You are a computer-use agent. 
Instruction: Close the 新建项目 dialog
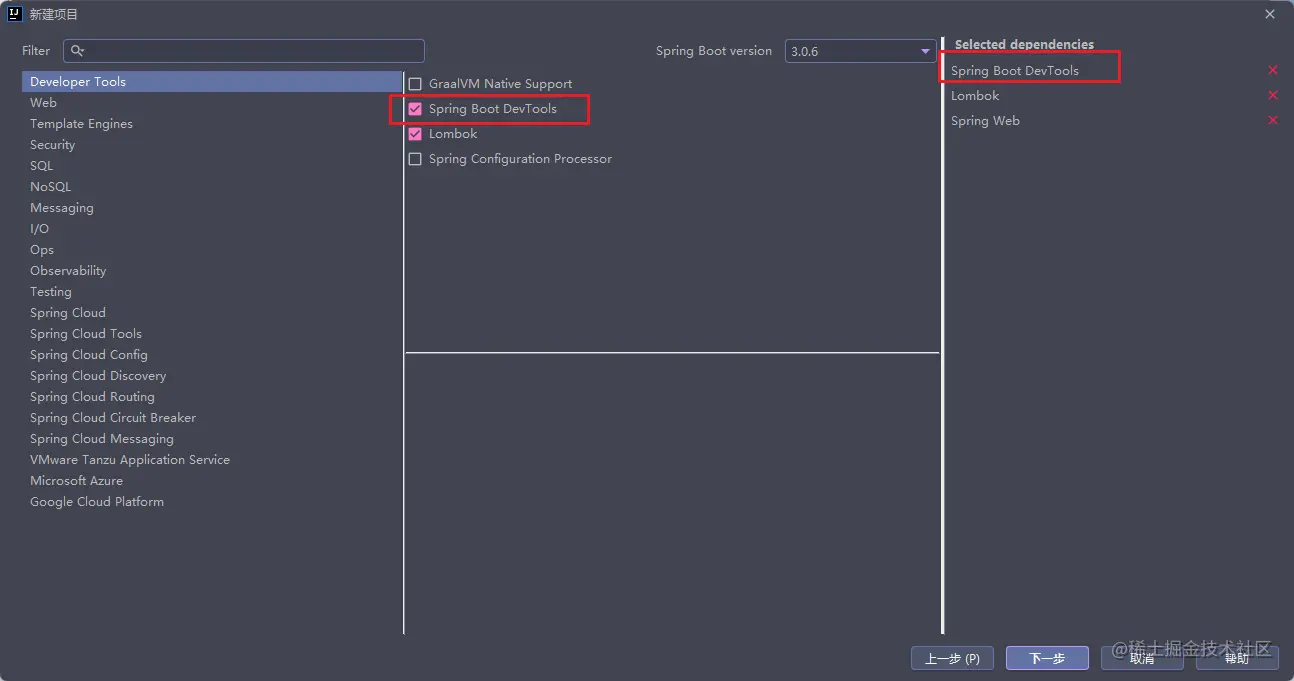[x=1270, y=14]
